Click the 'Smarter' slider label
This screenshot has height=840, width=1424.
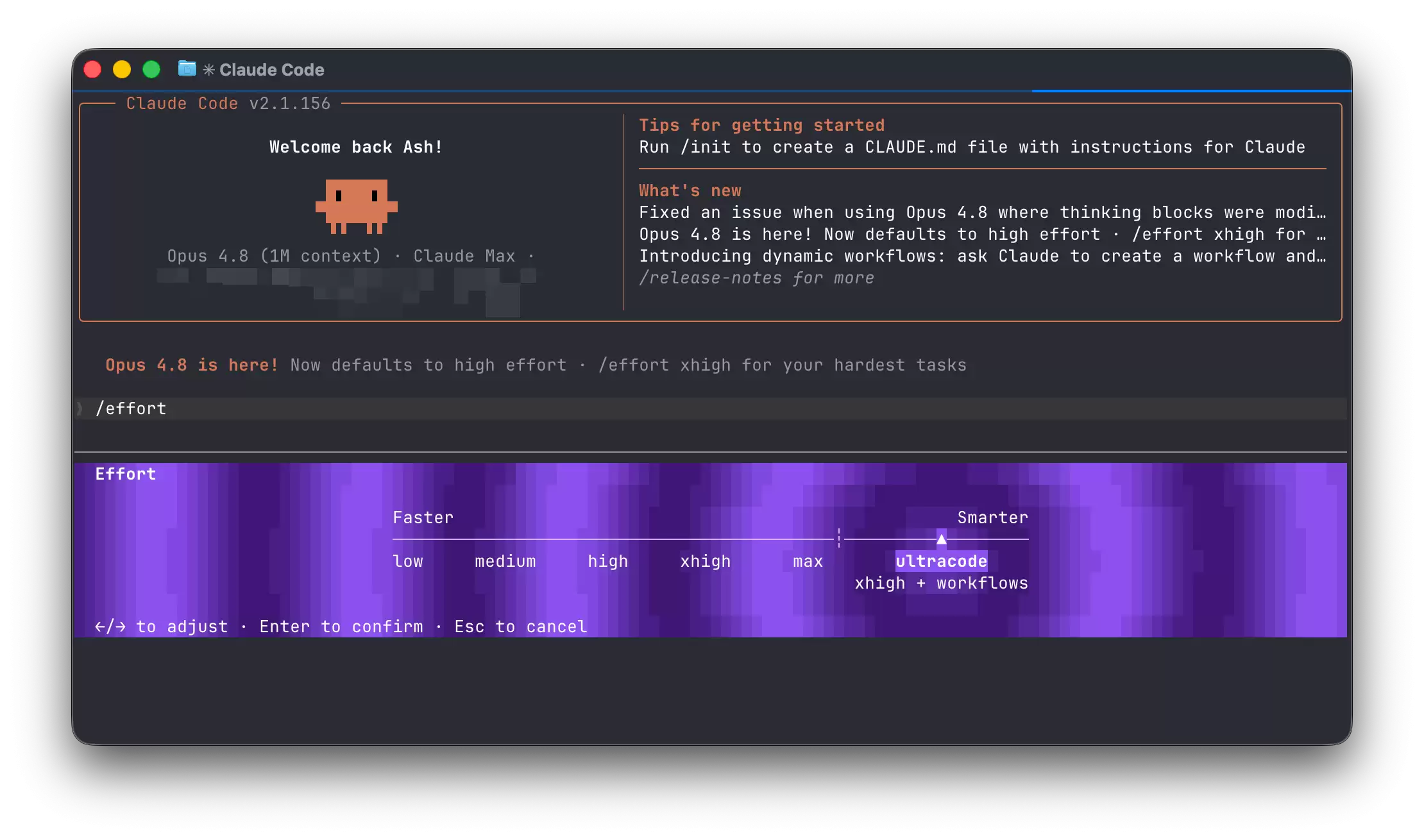click(993, 517)
